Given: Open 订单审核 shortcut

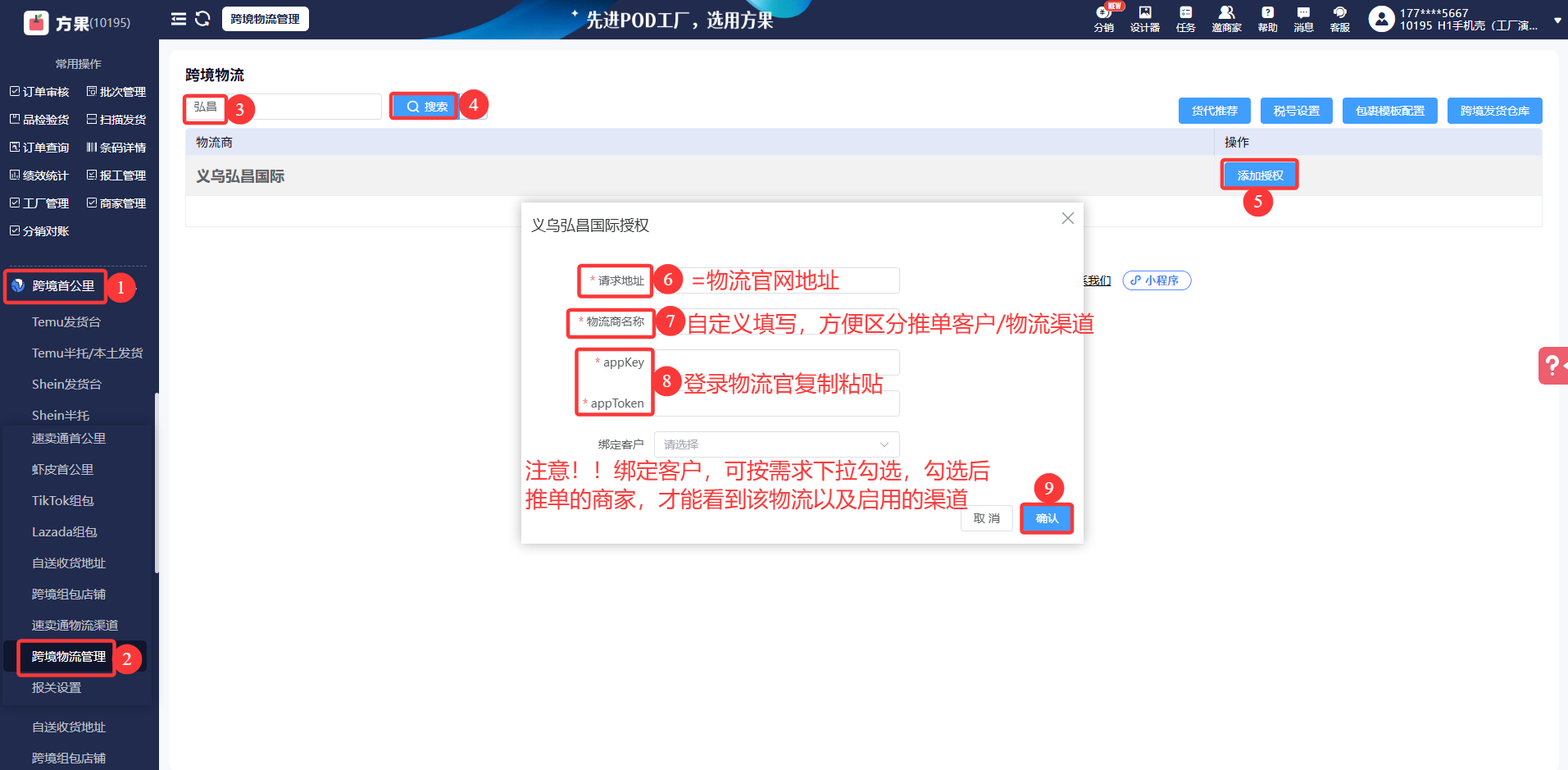Looking at the screenshot, I should tap(39, 92).
